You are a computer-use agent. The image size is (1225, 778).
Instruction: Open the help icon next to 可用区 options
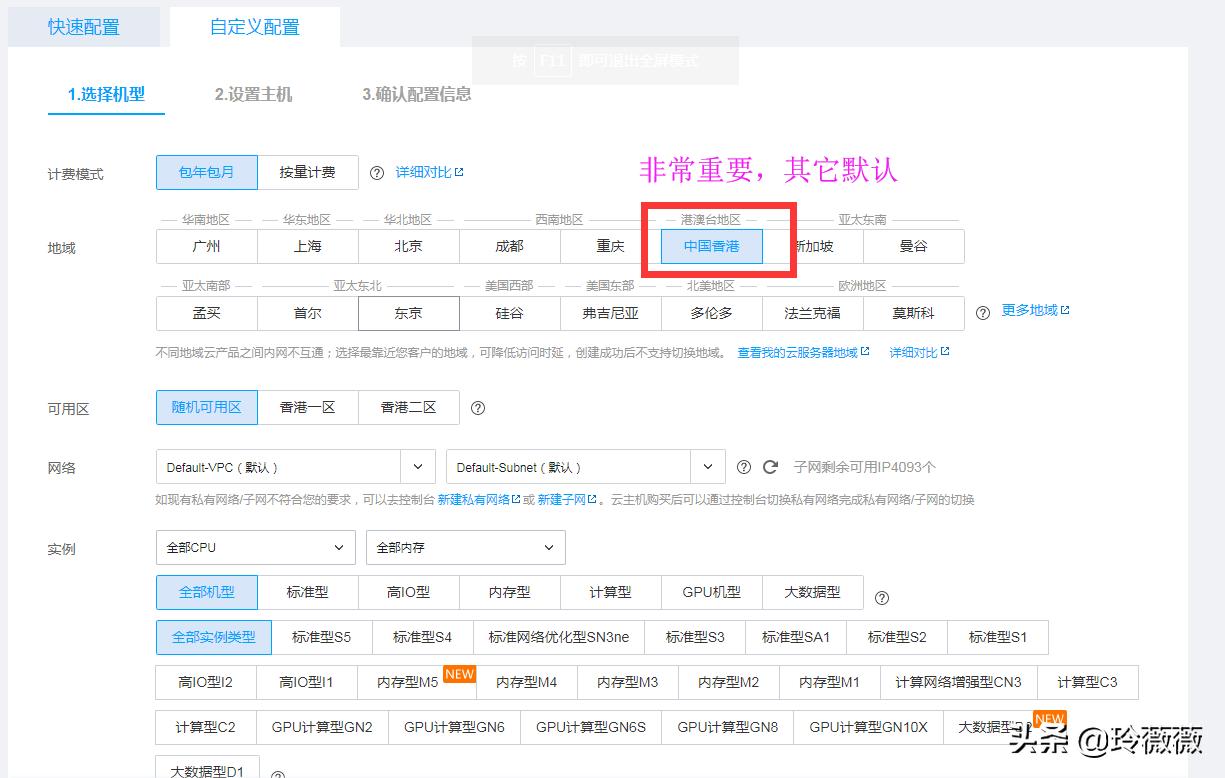[x=478, y=408]
